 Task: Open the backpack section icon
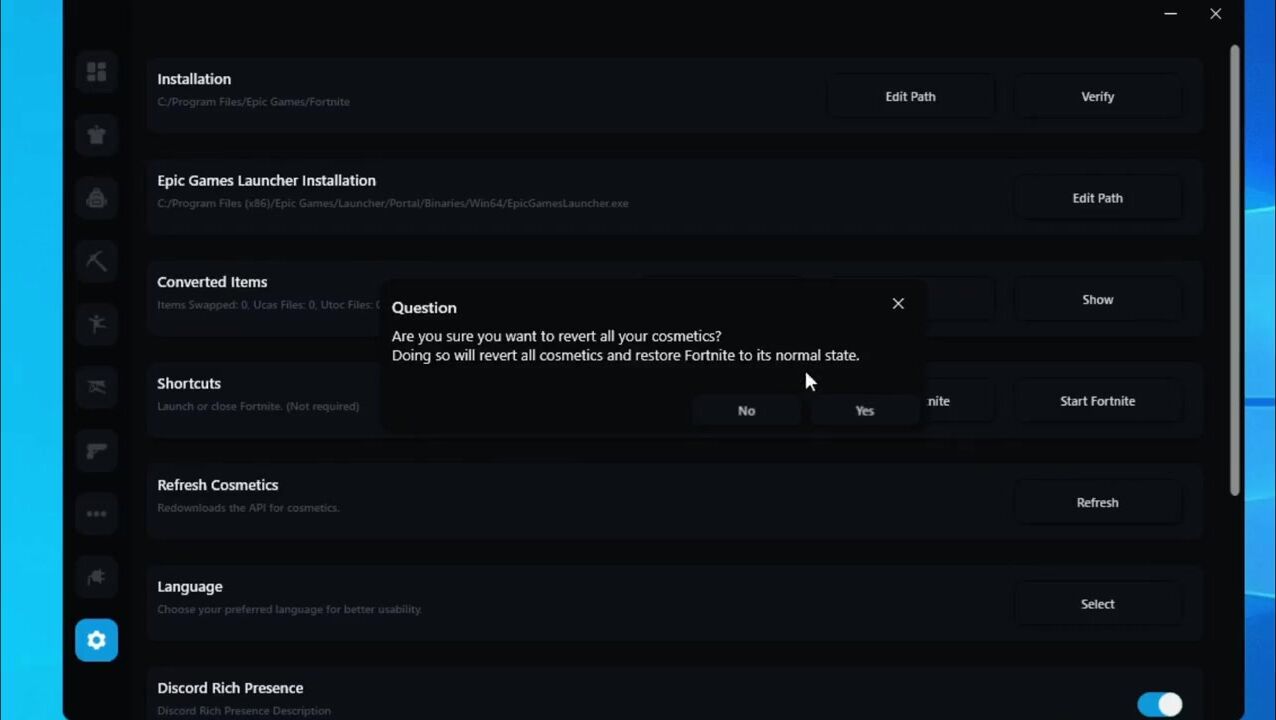click(97, 198)
